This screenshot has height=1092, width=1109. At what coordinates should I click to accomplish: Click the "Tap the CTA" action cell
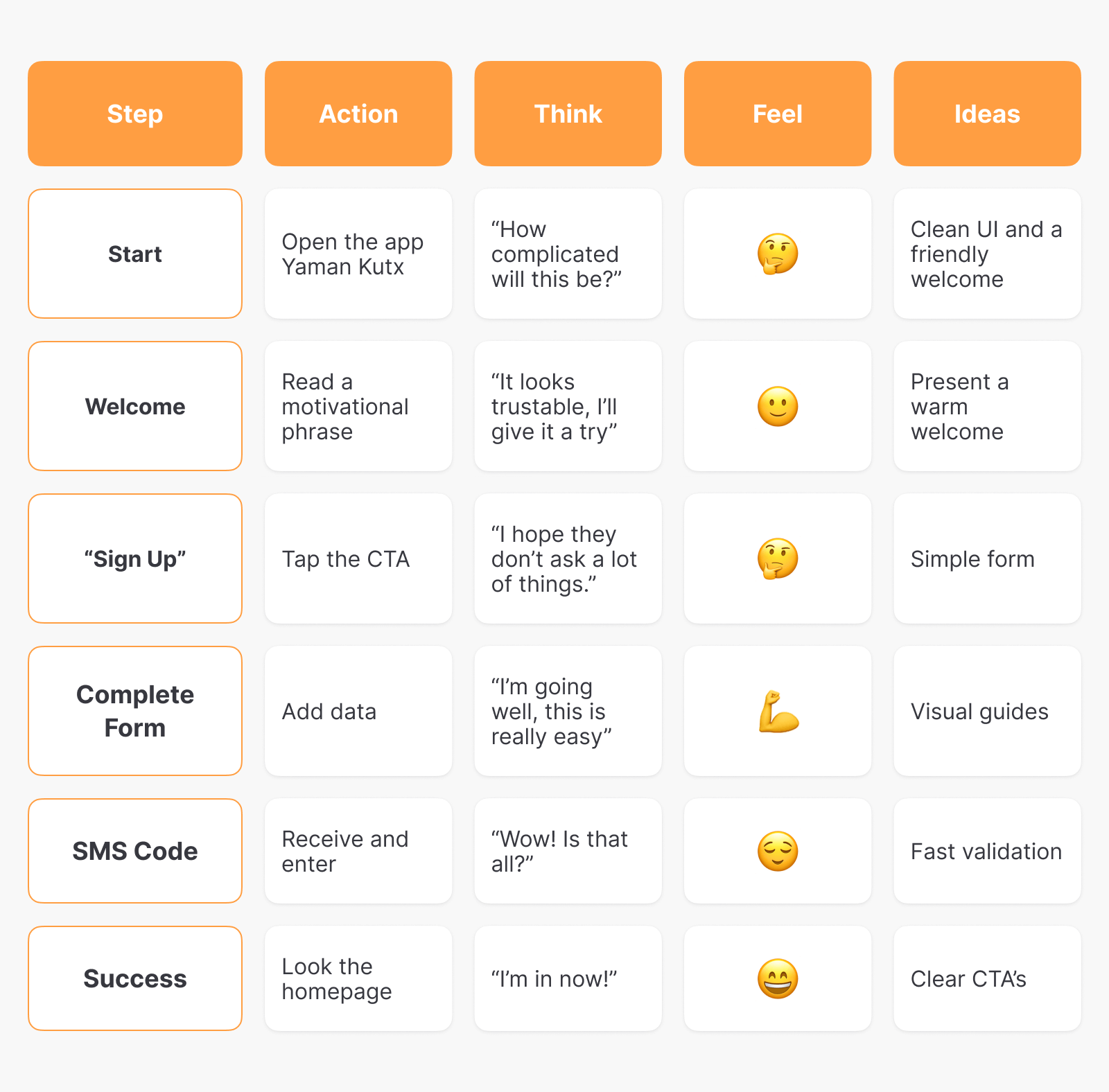tap(358, 558)
